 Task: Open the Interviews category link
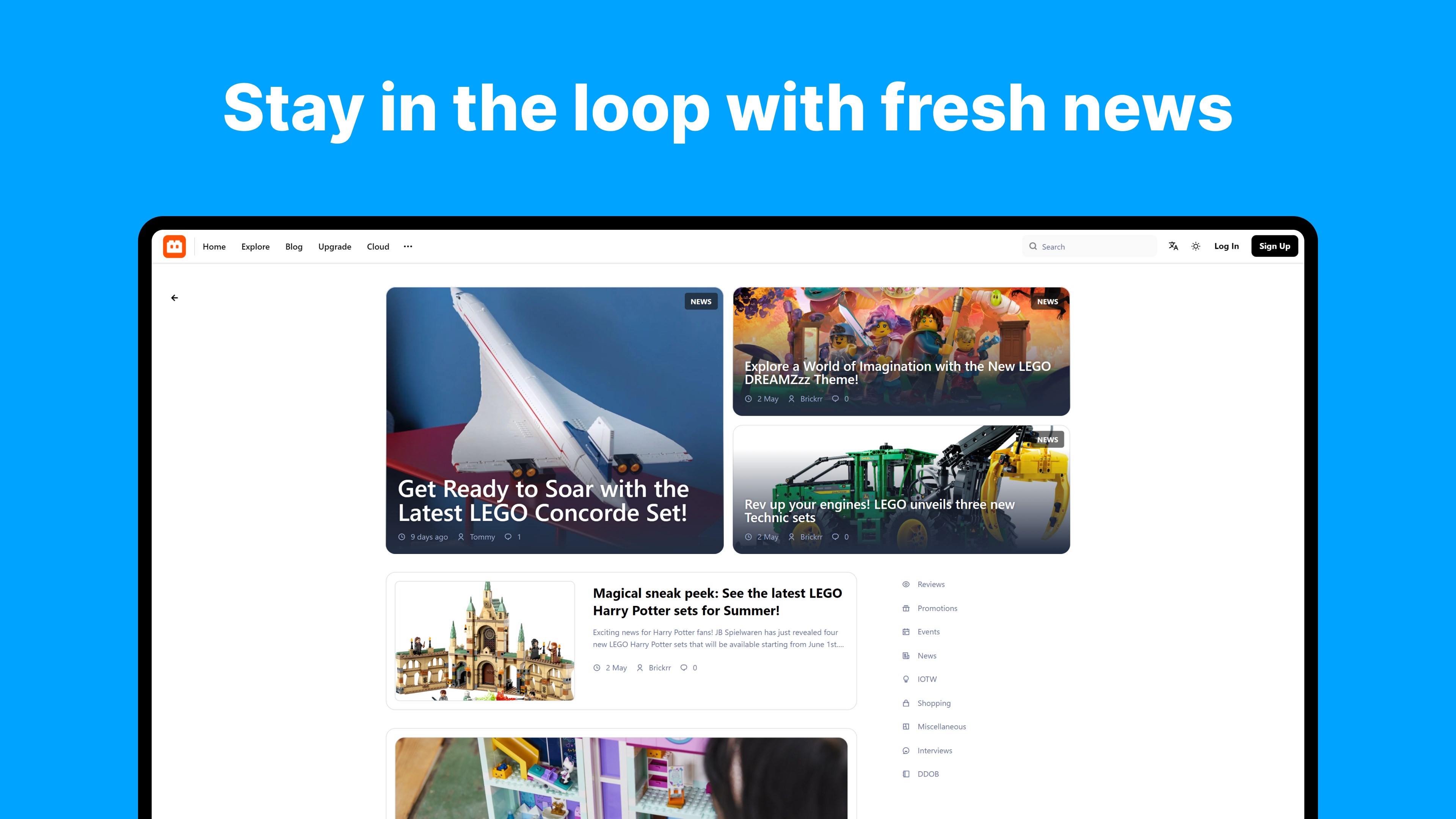935,751
